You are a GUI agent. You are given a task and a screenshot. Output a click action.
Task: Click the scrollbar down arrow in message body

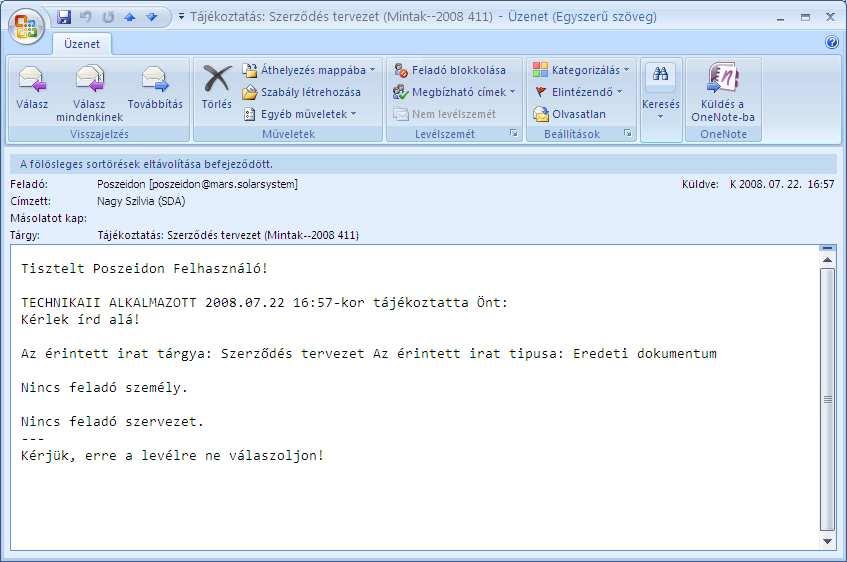(x=828, y=541)
